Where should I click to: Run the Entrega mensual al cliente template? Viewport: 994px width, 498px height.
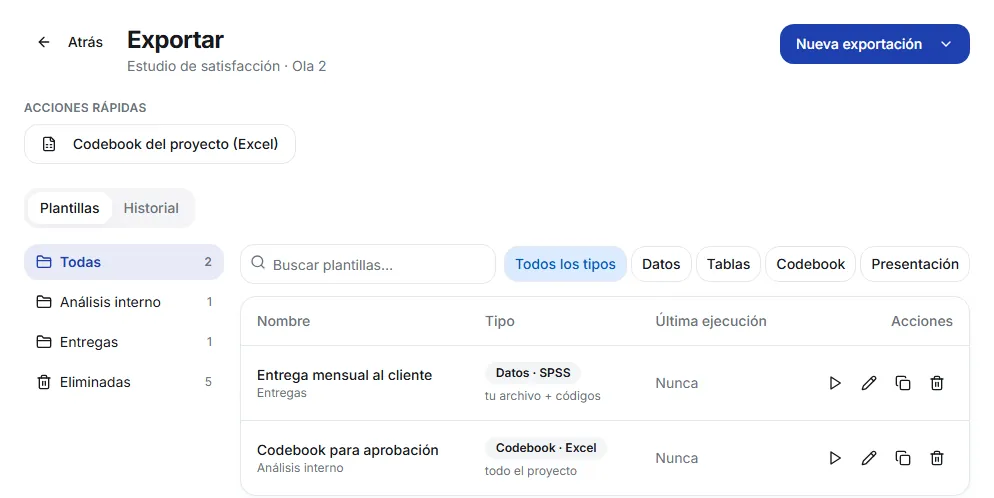pos(835,383)
